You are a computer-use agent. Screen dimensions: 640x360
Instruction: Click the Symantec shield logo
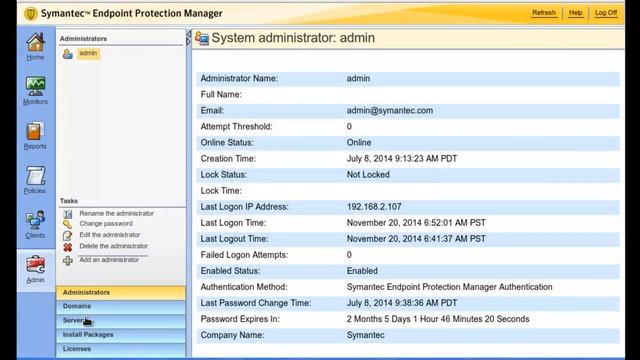[x=31, y=13]
